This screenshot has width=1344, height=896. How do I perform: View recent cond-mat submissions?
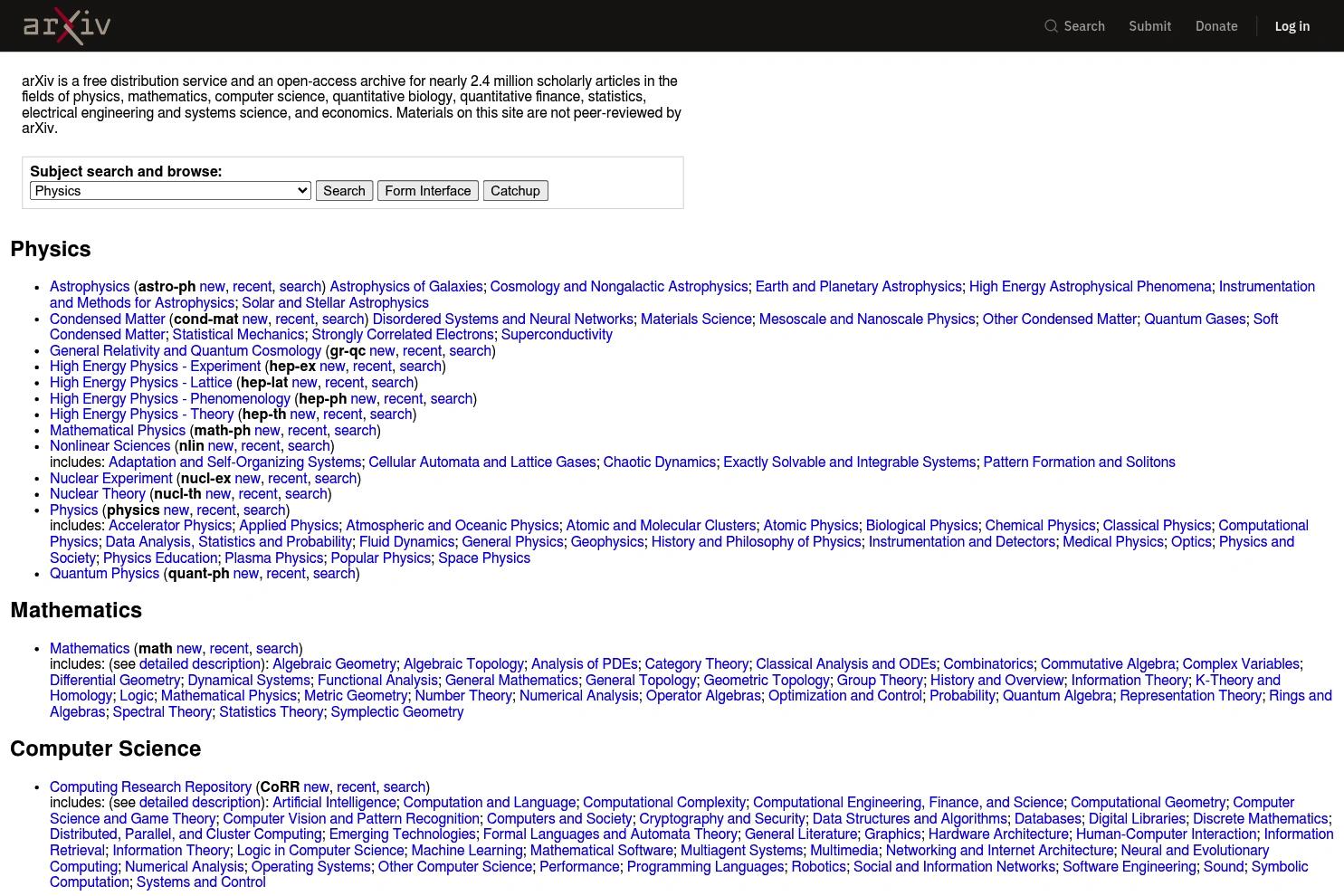click(x=295, y=319)
